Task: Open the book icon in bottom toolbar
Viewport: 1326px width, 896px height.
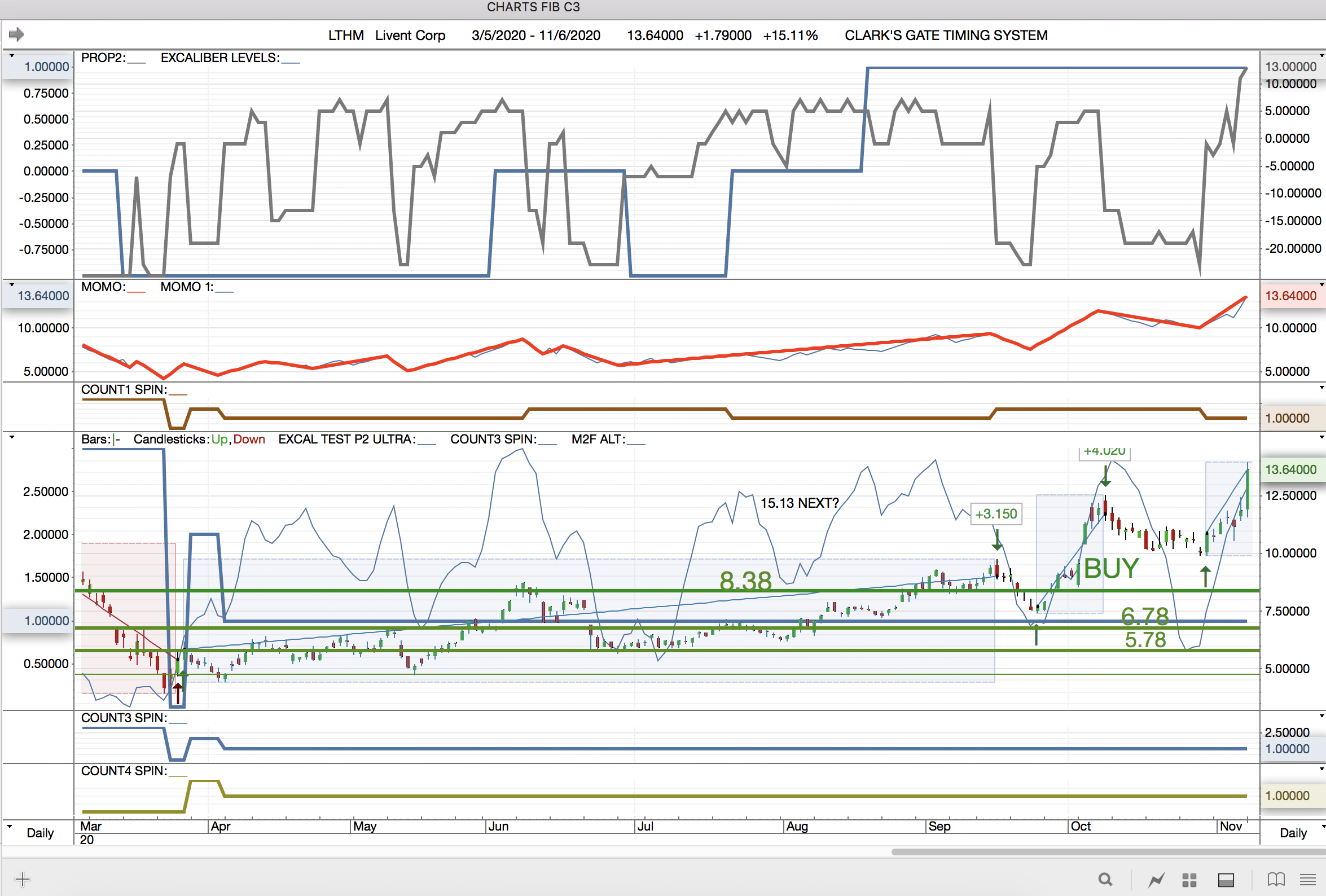Action: pyautogui.click(x=1276, y=880)
